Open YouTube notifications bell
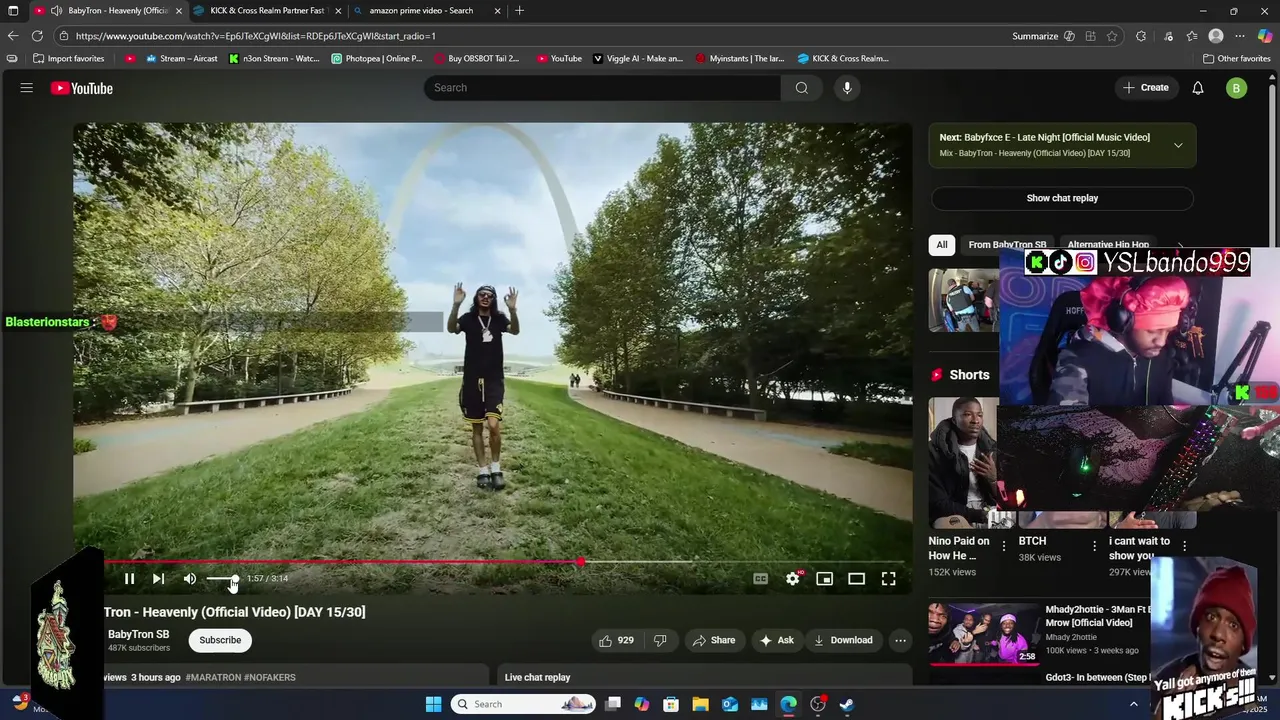 click(x=1198, y=88)
